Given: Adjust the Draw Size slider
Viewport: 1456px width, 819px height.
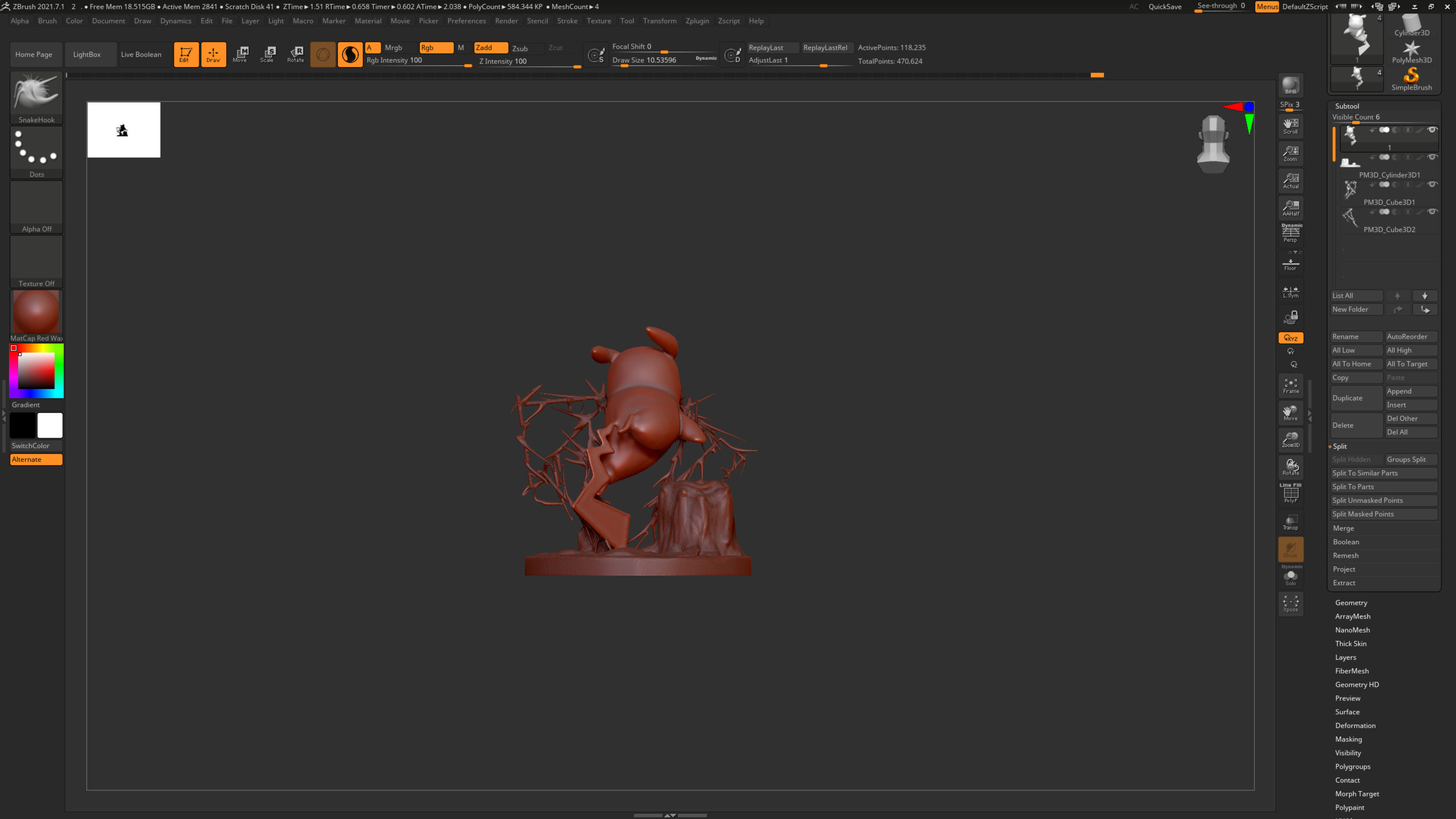Looking at the screenshot, I should [664, 61].
